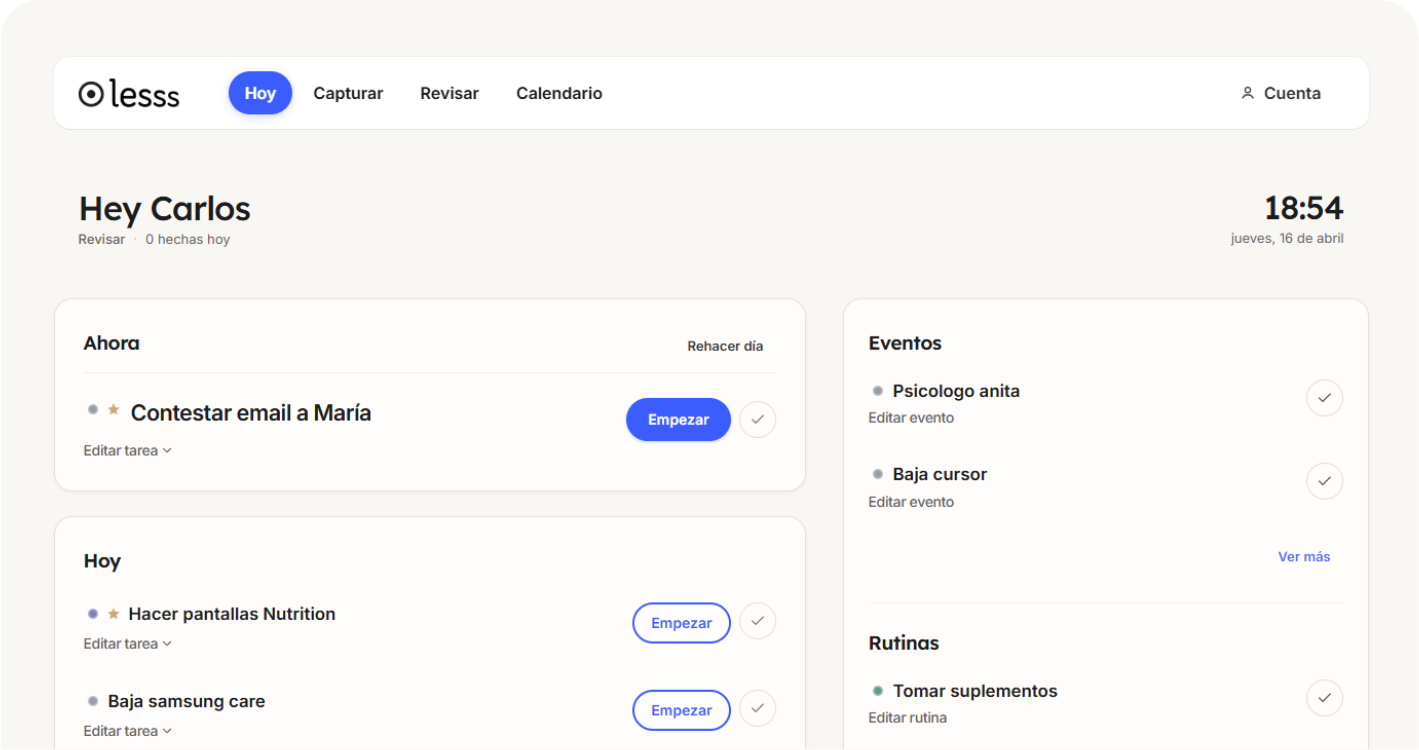Expand Editar tarea under Baja samsung care

128,731
